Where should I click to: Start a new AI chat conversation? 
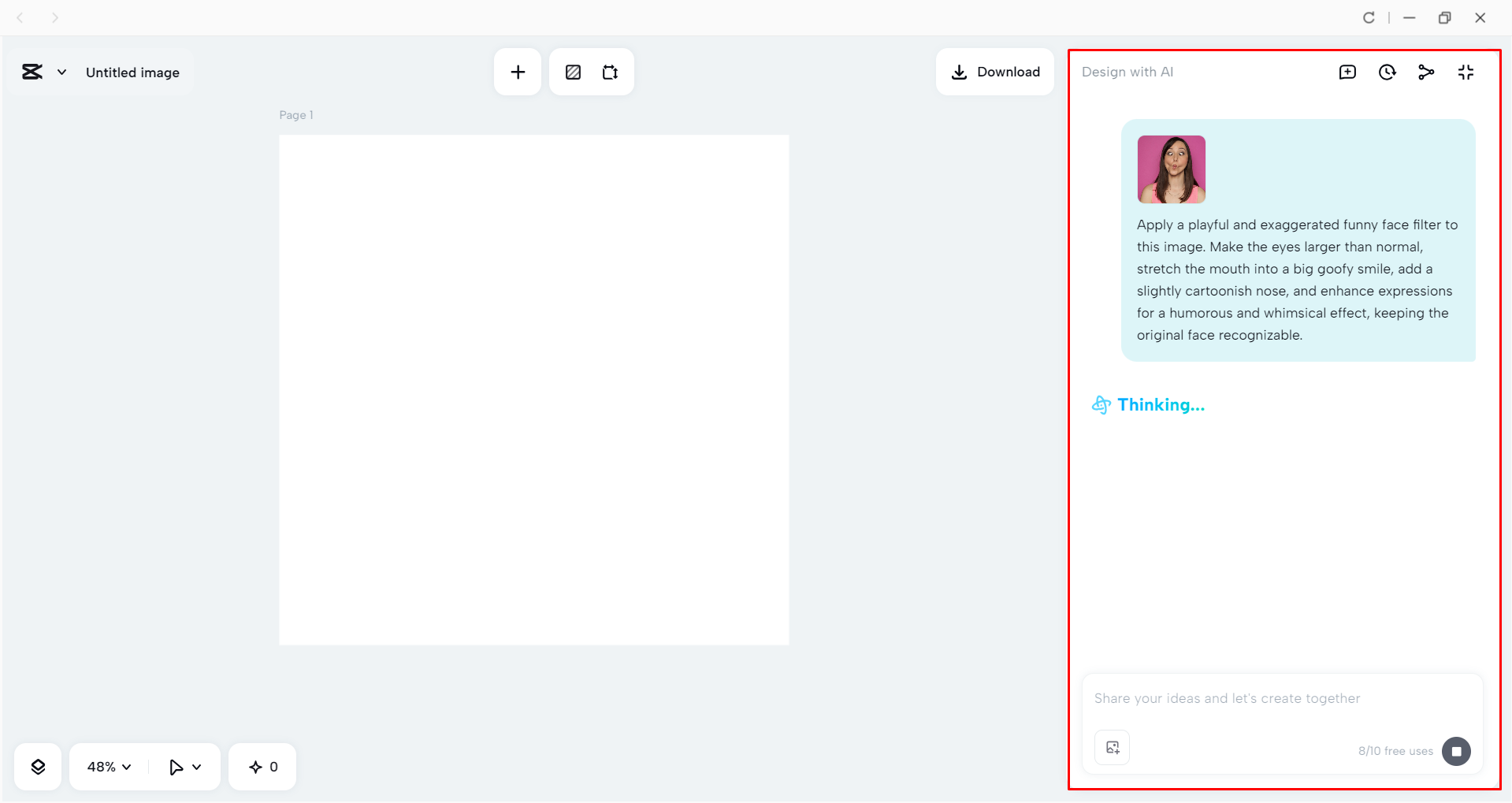pyautogui.click(x=1348, y=72)
